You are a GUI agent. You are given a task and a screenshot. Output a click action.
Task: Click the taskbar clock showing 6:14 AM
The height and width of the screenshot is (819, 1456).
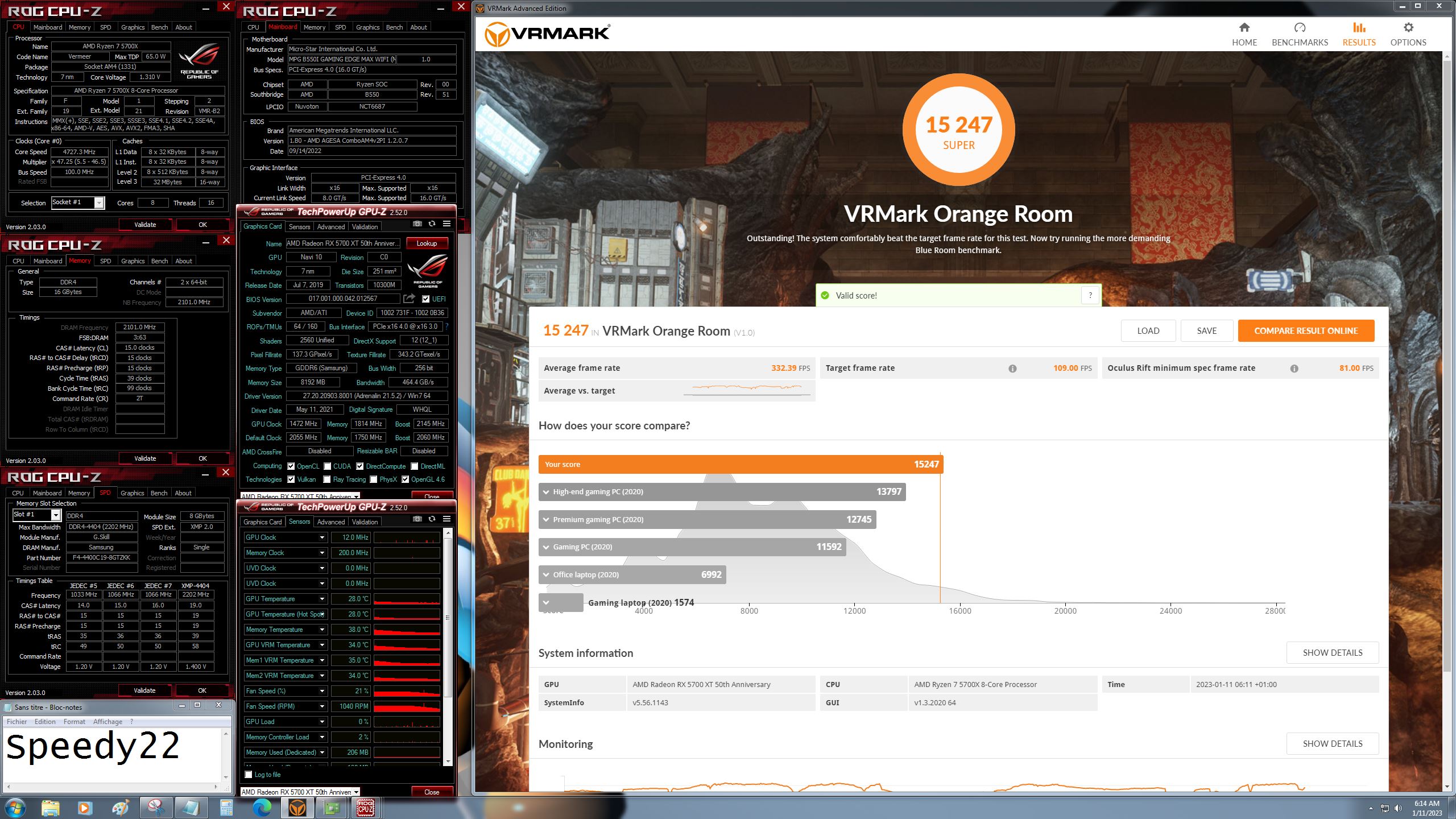point(1426,808)
